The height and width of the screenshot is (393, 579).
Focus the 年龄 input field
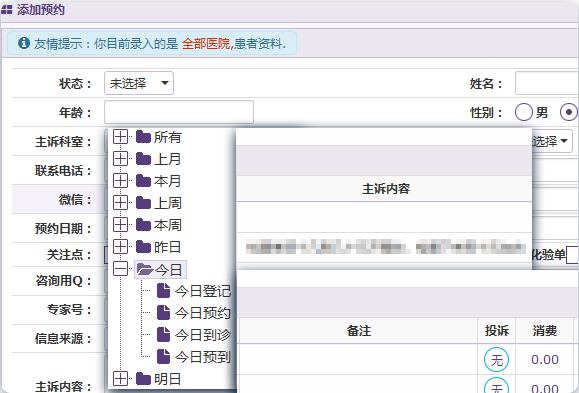click(179, 112)
